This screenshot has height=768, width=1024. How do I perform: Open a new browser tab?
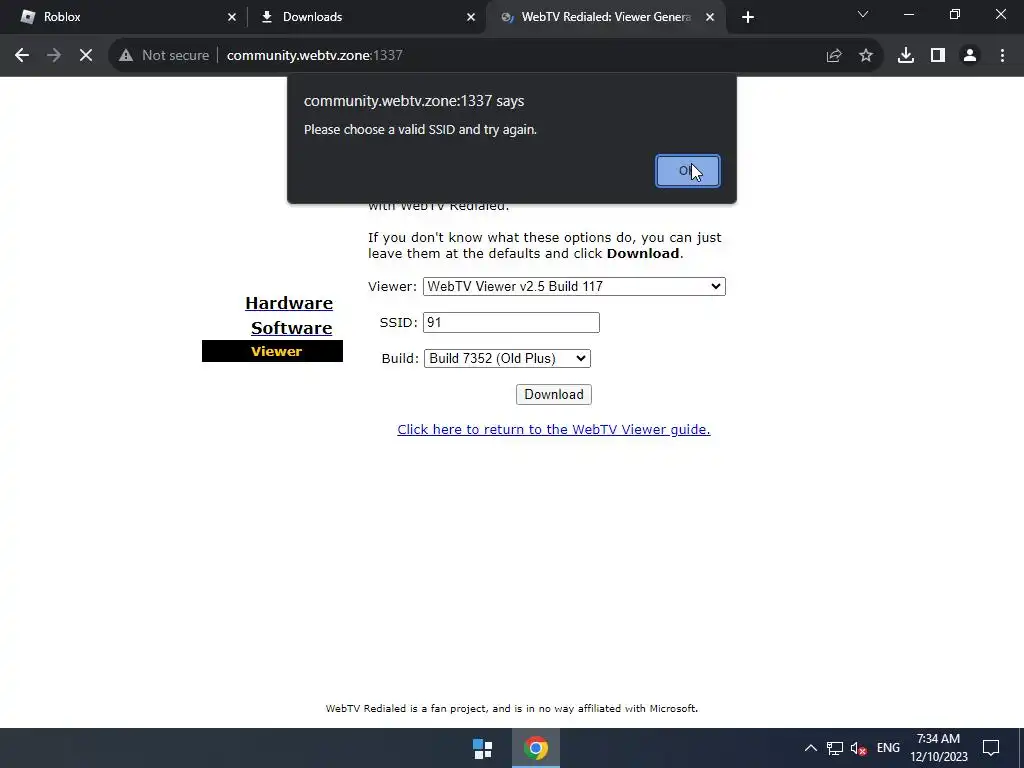coord(748,17)
